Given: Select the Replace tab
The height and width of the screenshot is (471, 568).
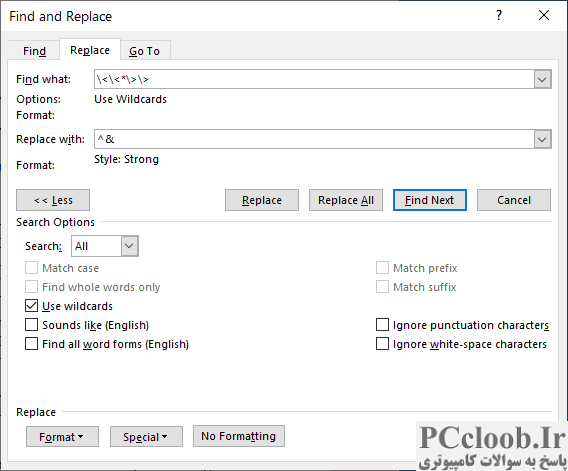Looking at the screenshot, I should pos(90,50).
